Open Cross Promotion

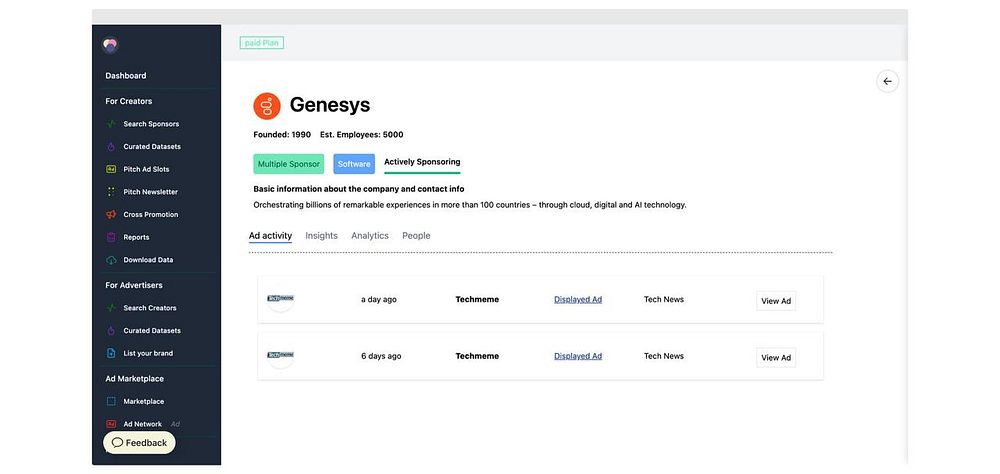click(x=151, y=214)
